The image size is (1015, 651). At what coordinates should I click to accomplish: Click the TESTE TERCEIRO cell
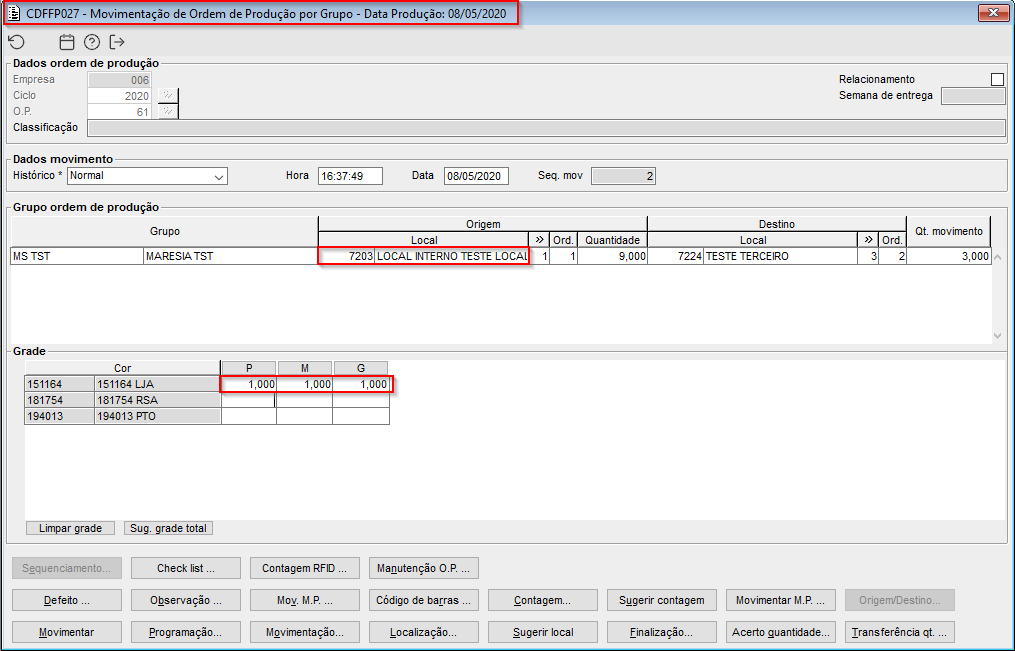click(x=781, y=256)
